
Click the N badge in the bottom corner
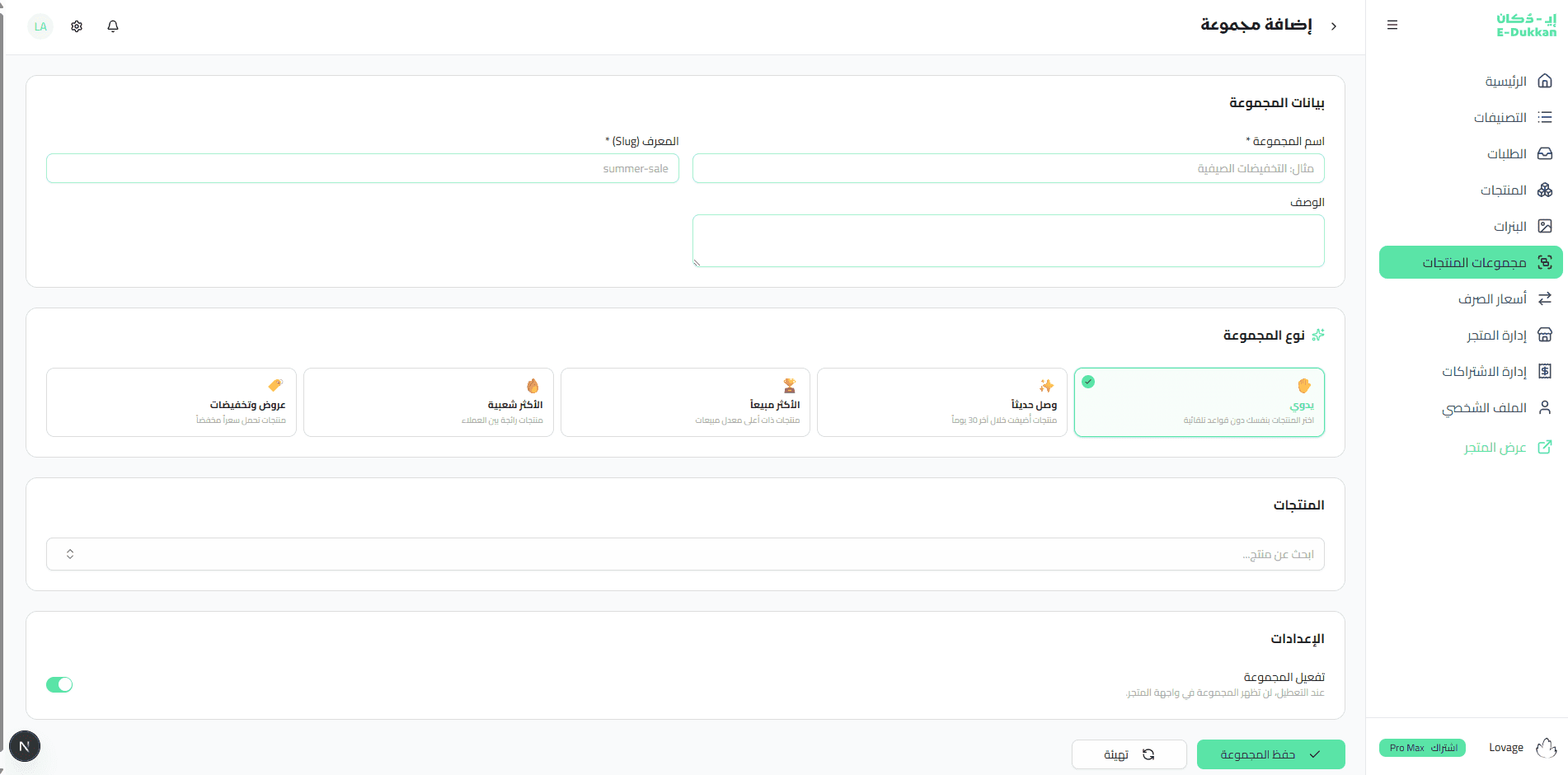click(x=25, y=747)
